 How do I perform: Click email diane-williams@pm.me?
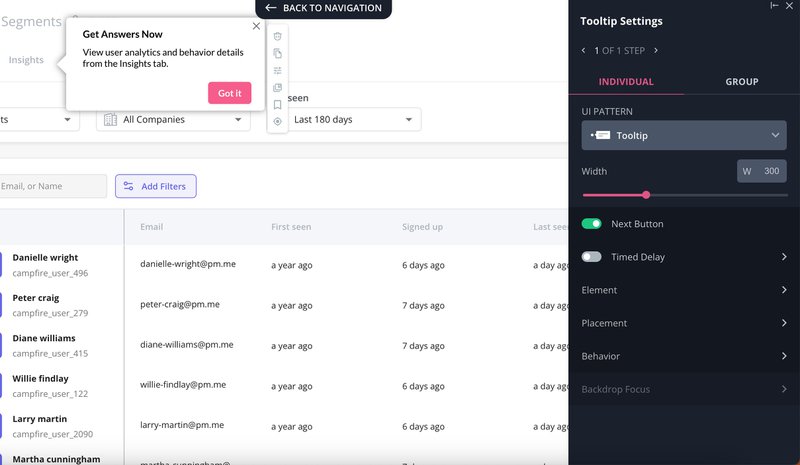[187, 345]
